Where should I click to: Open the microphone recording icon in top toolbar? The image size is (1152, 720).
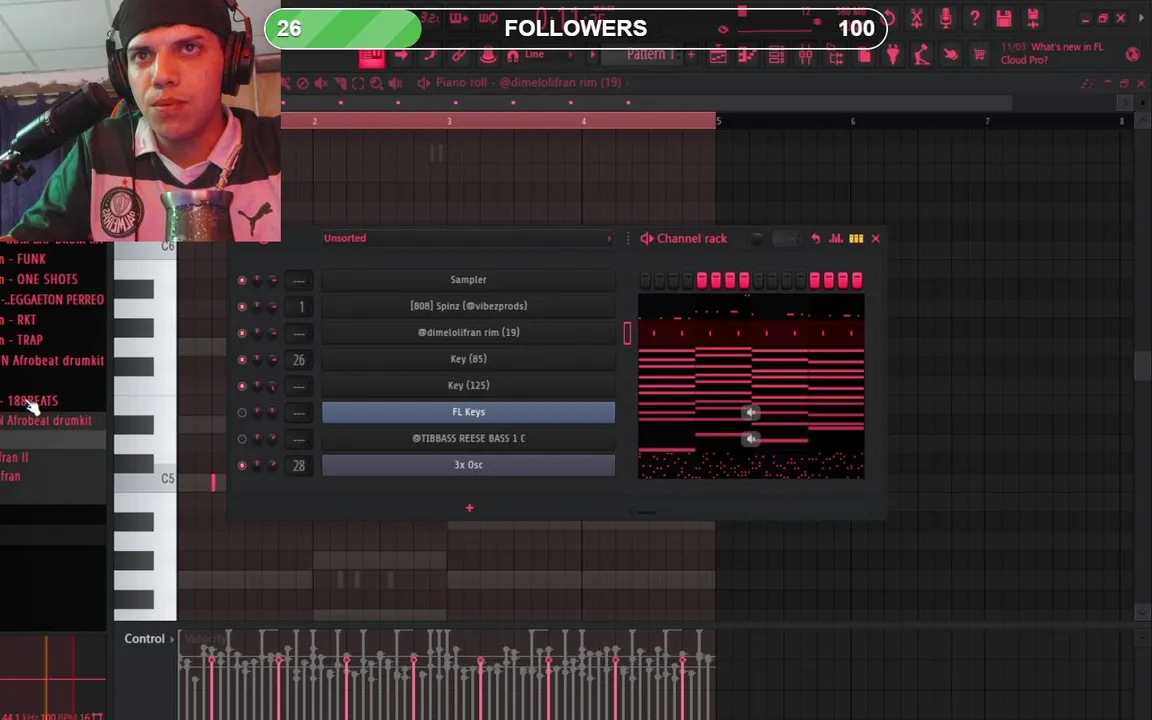(946, 18)
